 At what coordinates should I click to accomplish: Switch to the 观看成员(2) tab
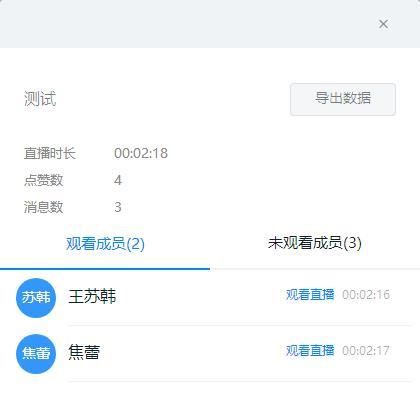tap(105, 244)
